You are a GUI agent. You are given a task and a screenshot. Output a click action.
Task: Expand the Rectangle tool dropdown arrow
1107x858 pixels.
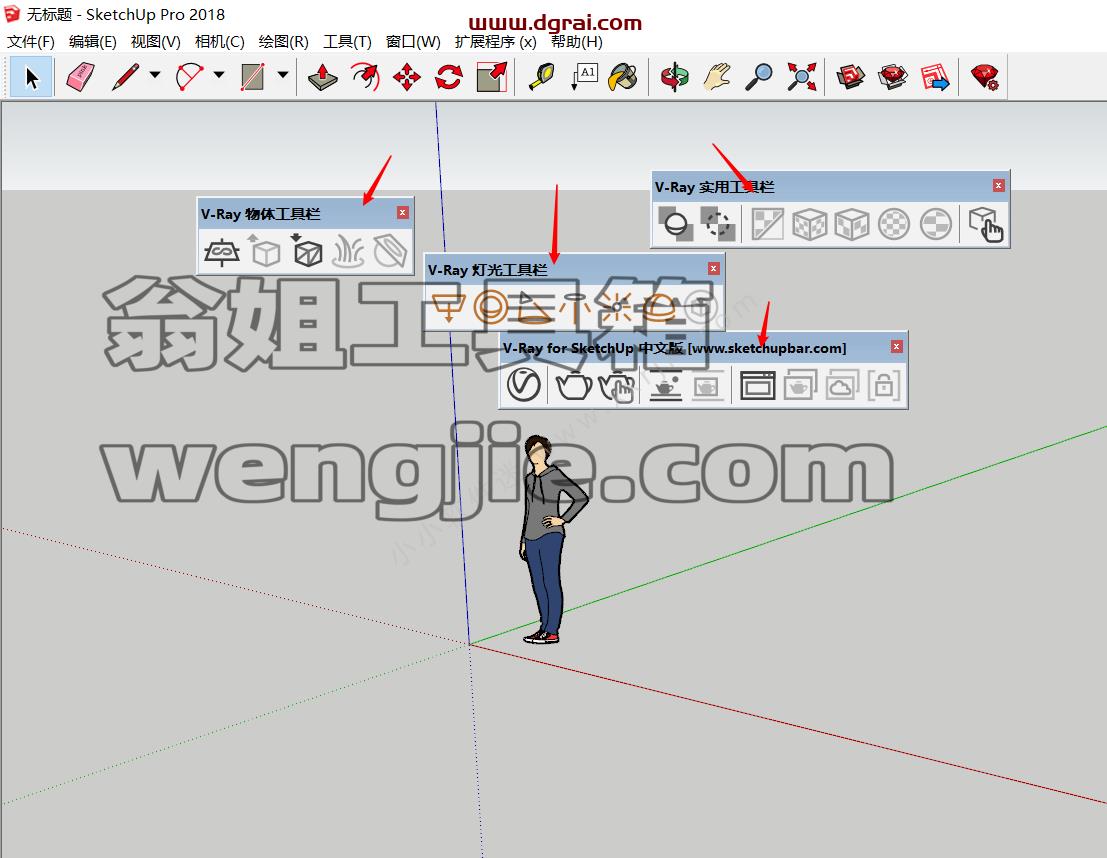(282, 75)
